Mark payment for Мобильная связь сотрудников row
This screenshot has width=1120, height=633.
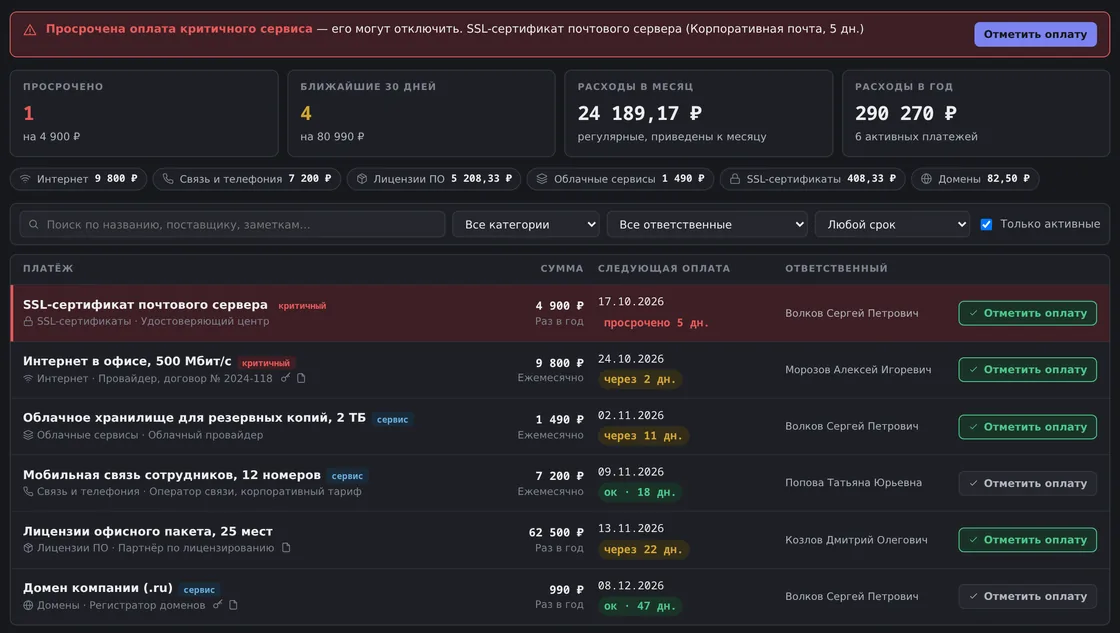tap(1027, 483)
